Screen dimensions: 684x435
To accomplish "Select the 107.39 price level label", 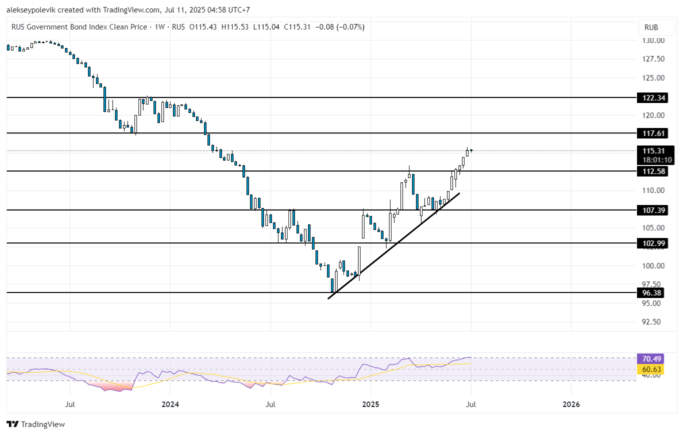I will [653, 210].
